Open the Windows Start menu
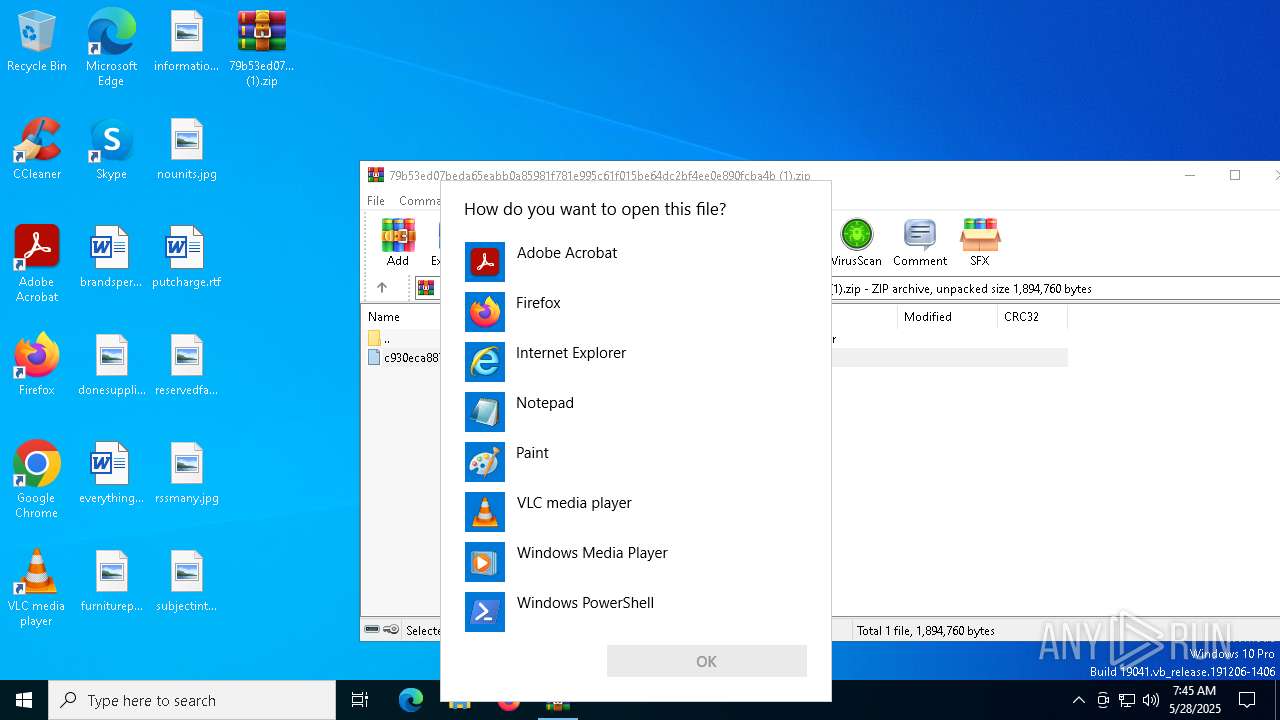This screenshot has width=1280, height=720. 24,700
